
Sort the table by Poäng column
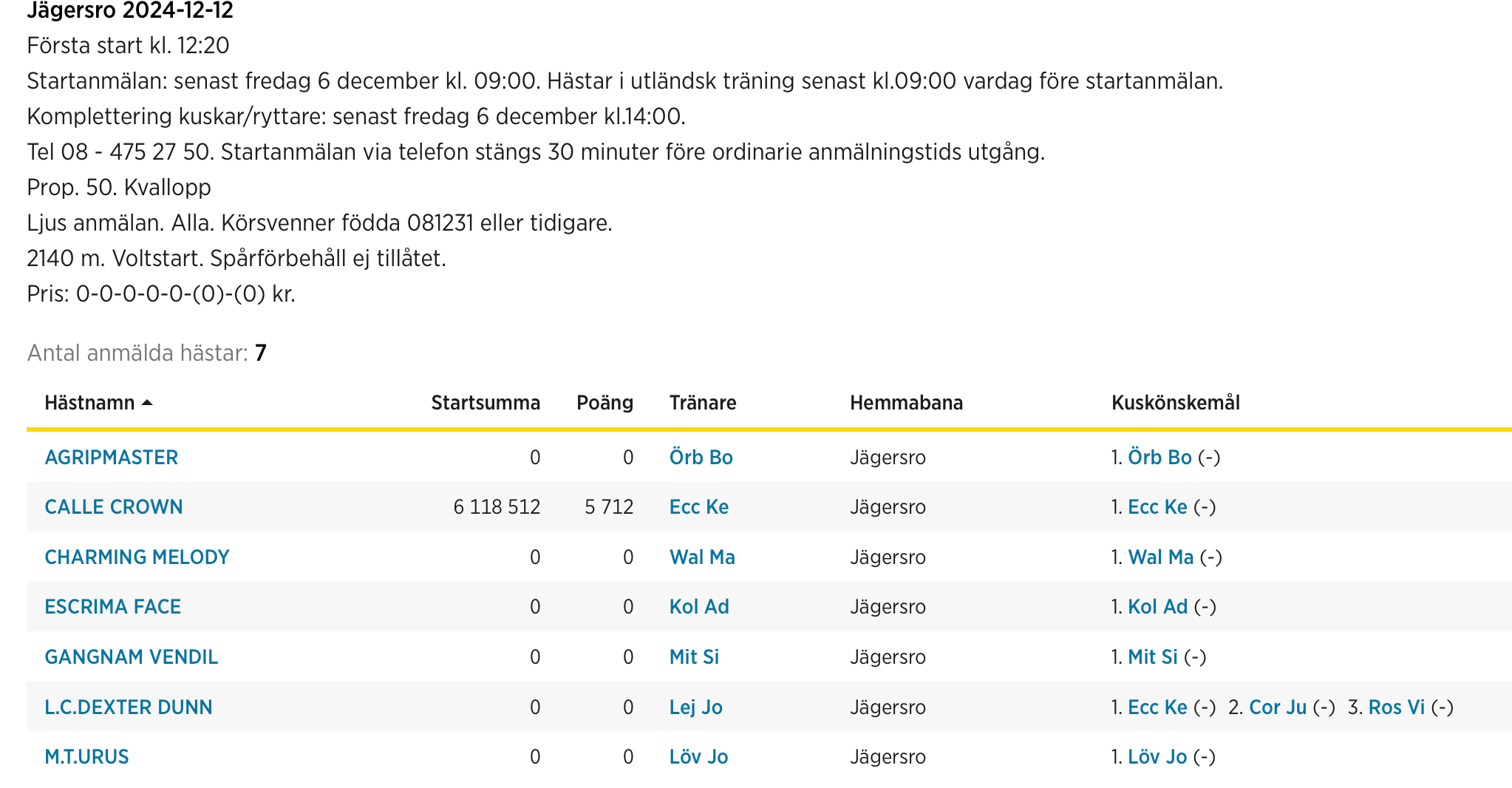605,403
